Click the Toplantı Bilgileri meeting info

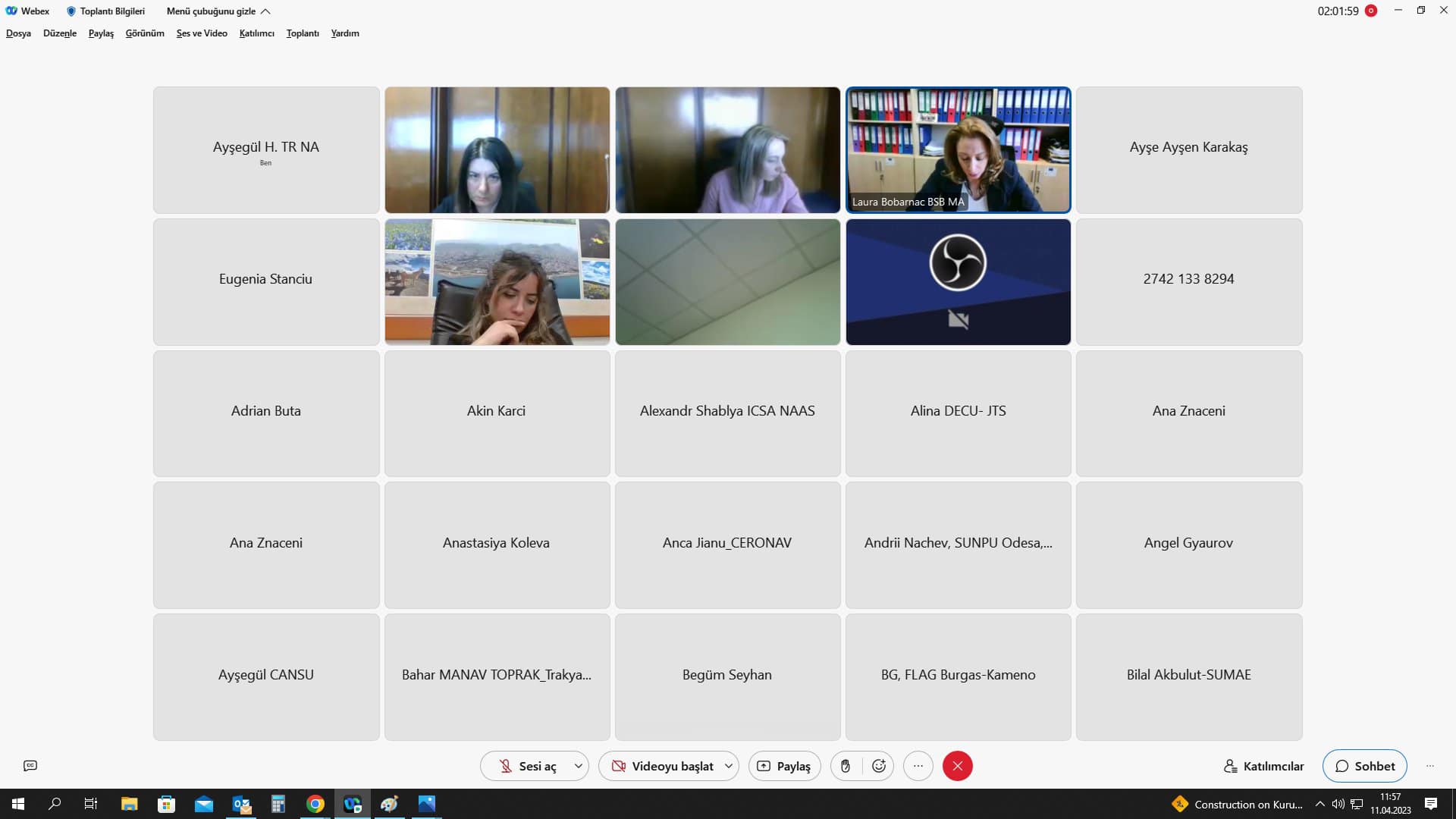[x=105, y=11]
